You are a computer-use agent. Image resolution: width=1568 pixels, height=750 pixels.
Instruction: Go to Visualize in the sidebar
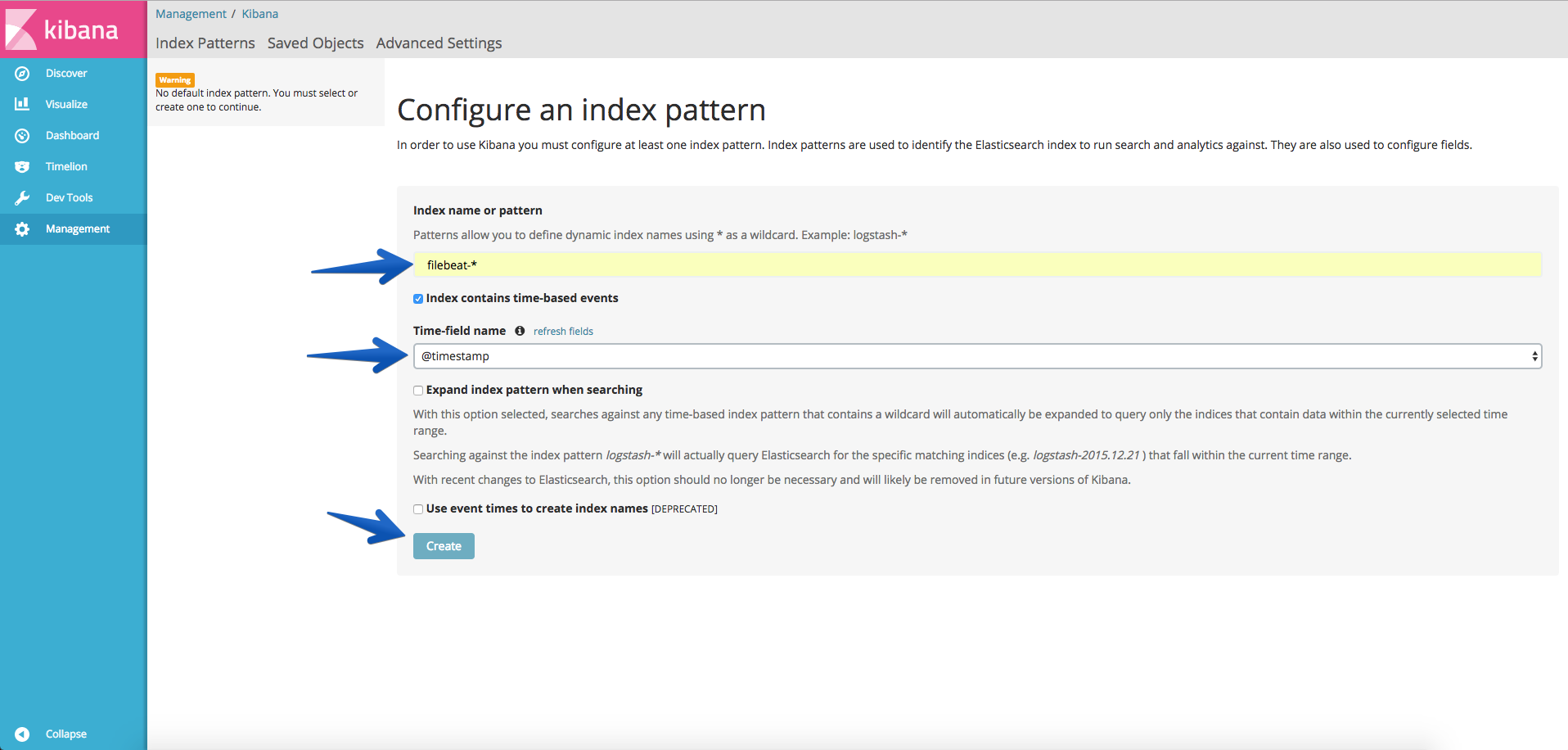[x=66, y=105]
